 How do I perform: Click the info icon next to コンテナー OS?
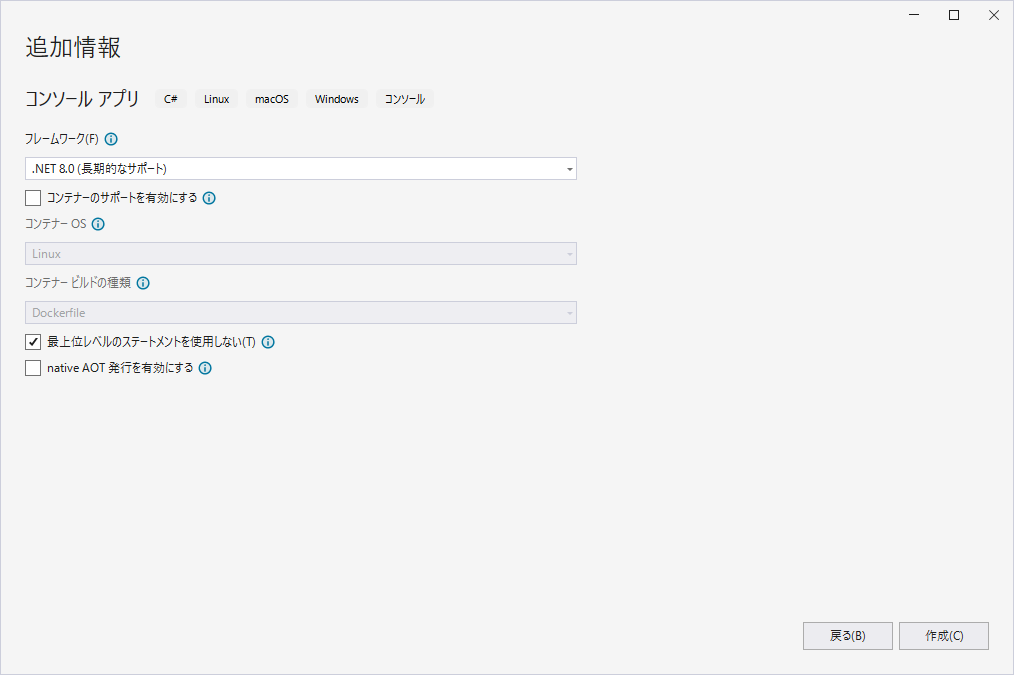pos(98,224)
